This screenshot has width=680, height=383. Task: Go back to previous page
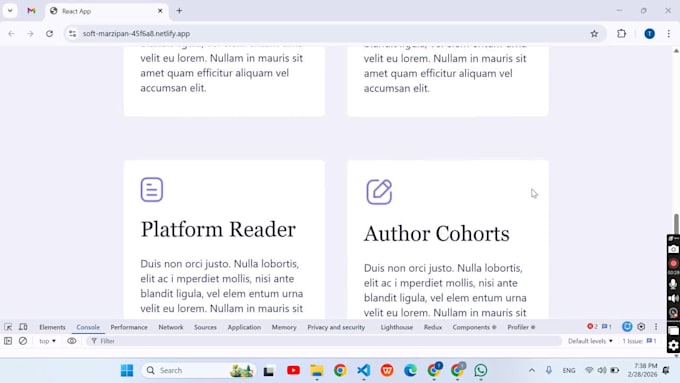click(x=11, y=33)
